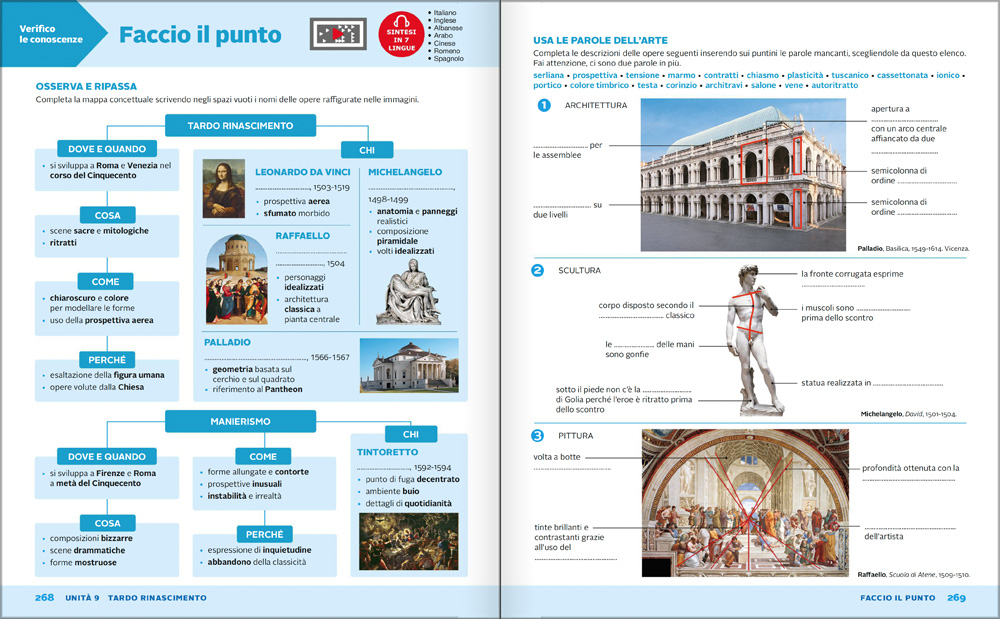Click the blue number 2 Scultura marker
Image resolution: width=1000 pixels, height=619 pixels.
coord(538,270)
